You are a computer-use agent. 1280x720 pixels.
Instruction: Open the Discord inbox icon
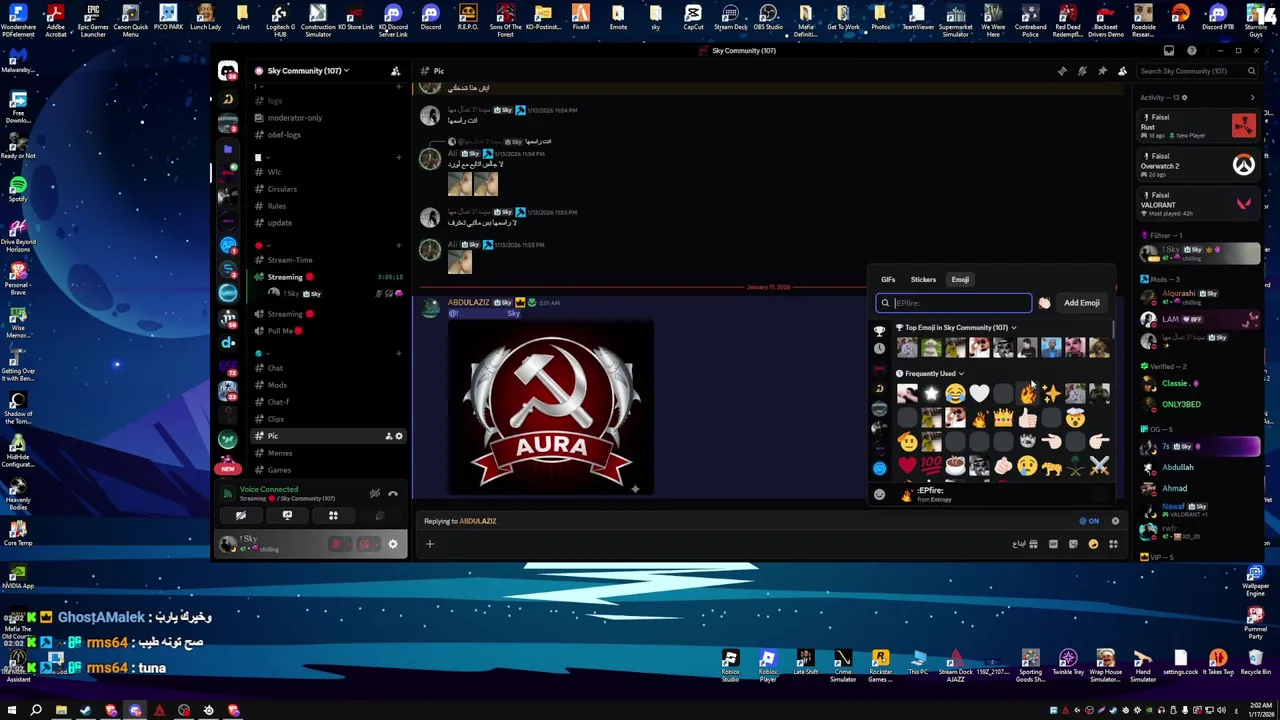[1168, 51]
